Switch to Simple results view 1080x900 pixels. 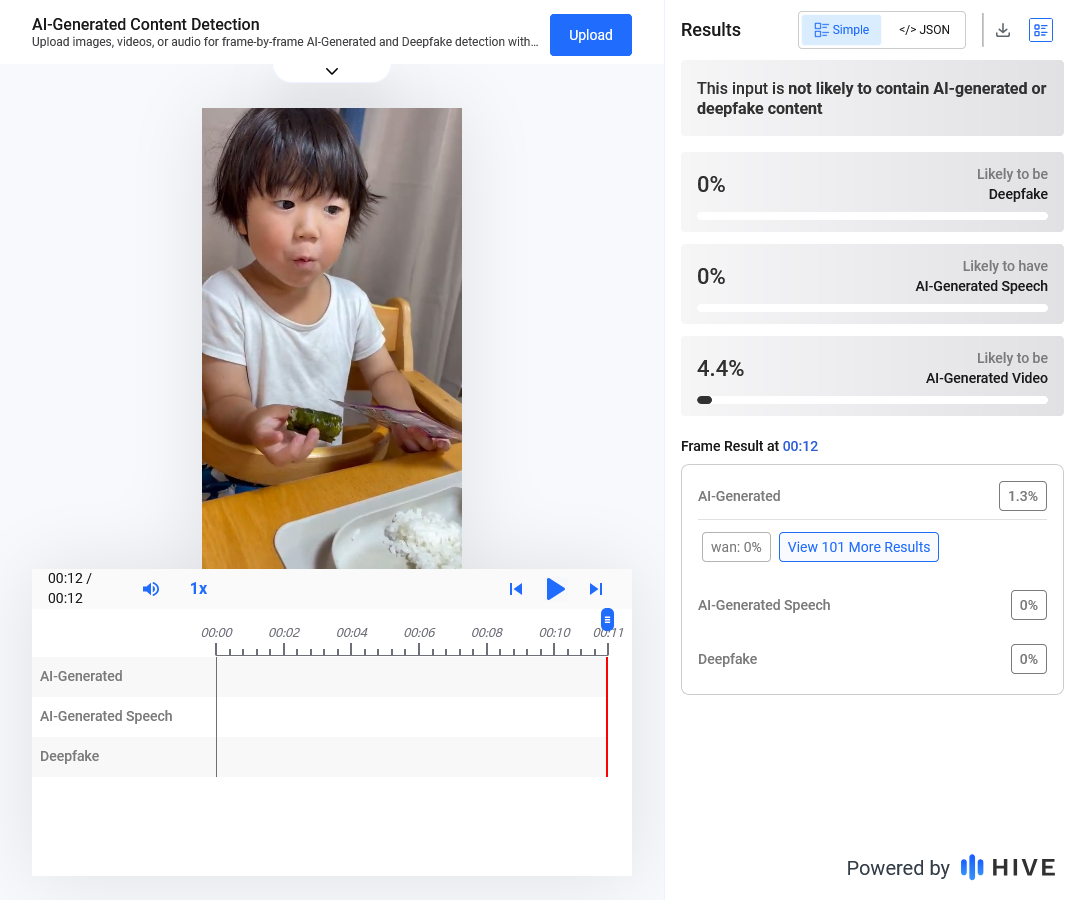pyautogui.click(x=841, y=30)
